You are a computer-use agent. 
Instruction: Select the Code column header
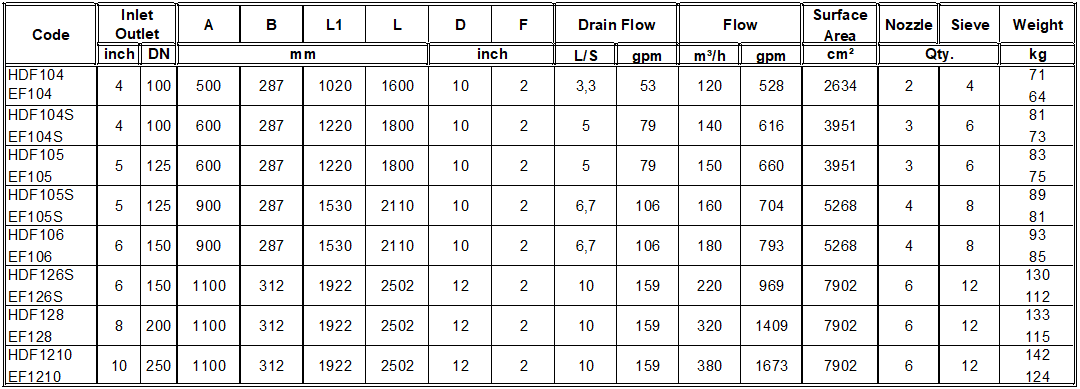(50, 34)
